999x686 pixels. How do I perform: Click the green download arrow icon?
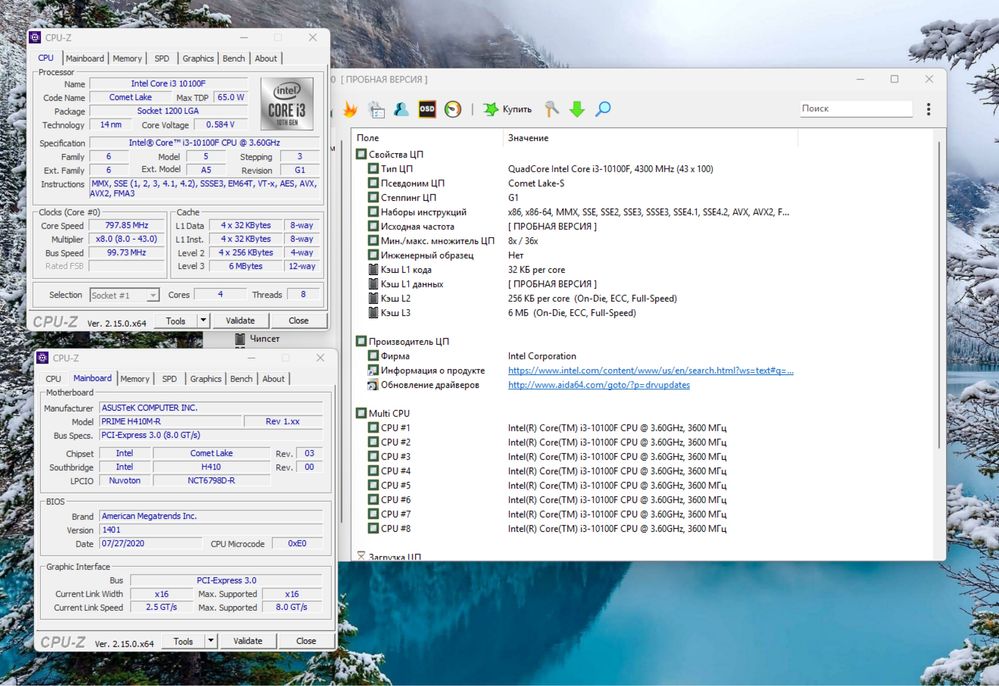[577, 109]
